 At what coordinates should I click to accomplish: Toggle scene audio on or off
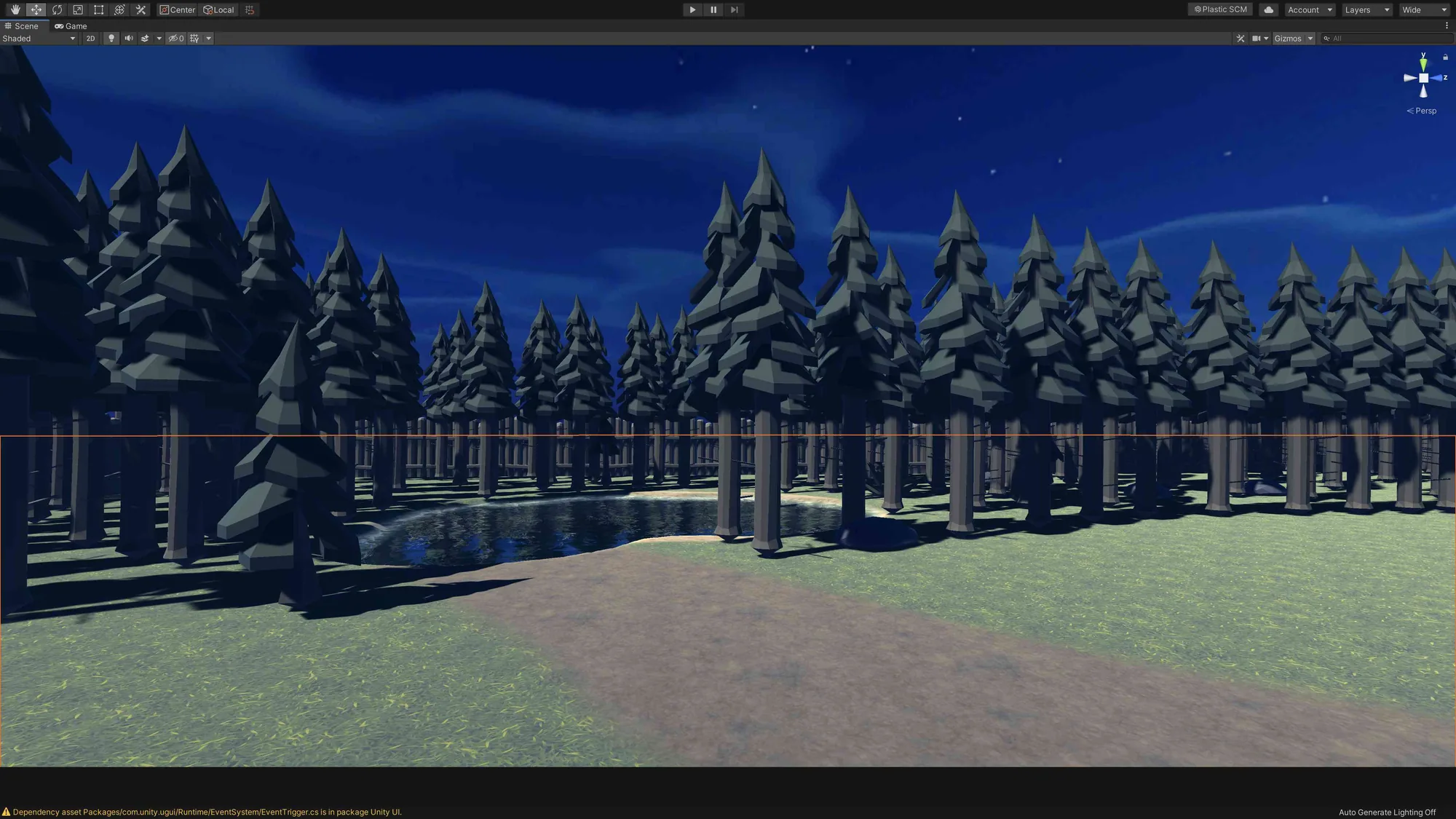point(129,39)
